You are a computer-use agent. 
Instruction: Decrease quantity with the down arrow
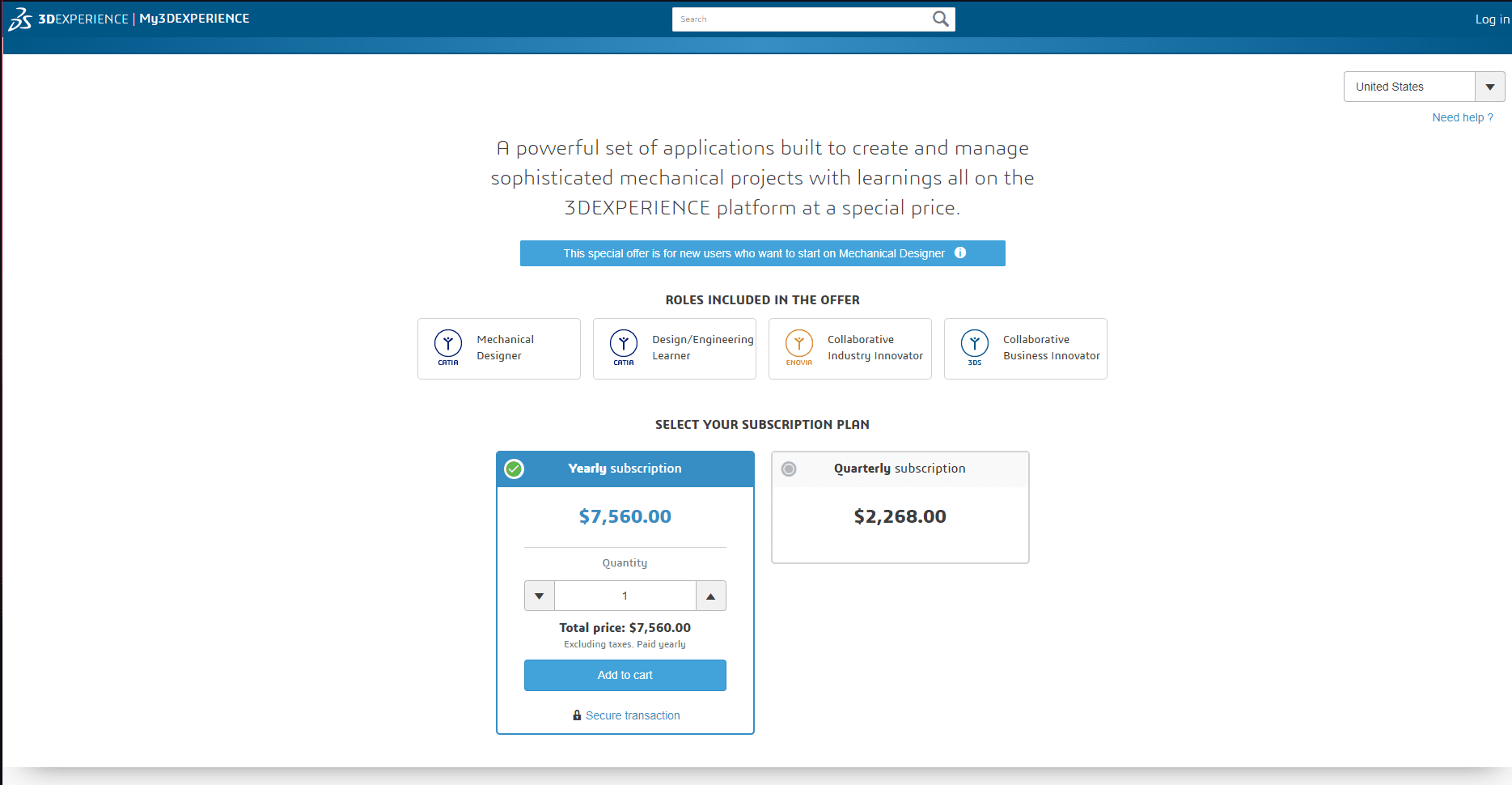coord(540,596)
